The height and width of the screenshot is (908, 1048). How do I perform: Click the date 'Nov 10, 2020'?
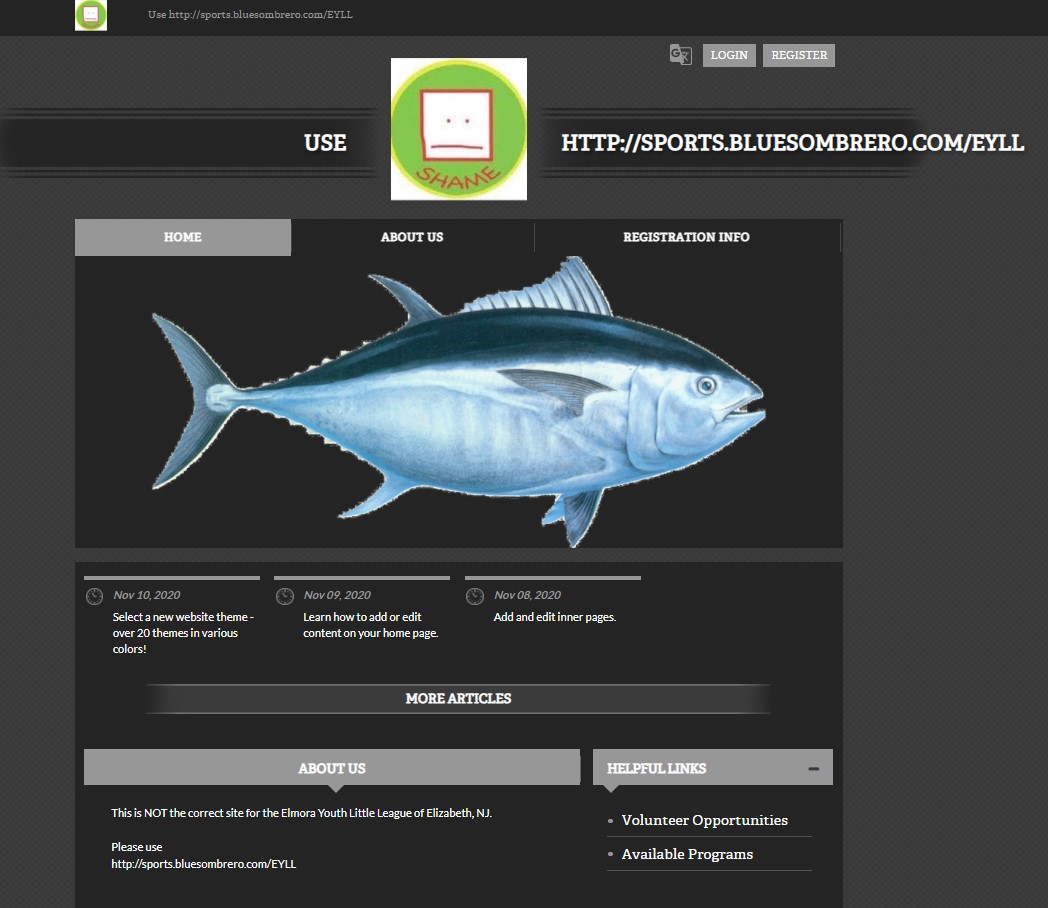146,595
